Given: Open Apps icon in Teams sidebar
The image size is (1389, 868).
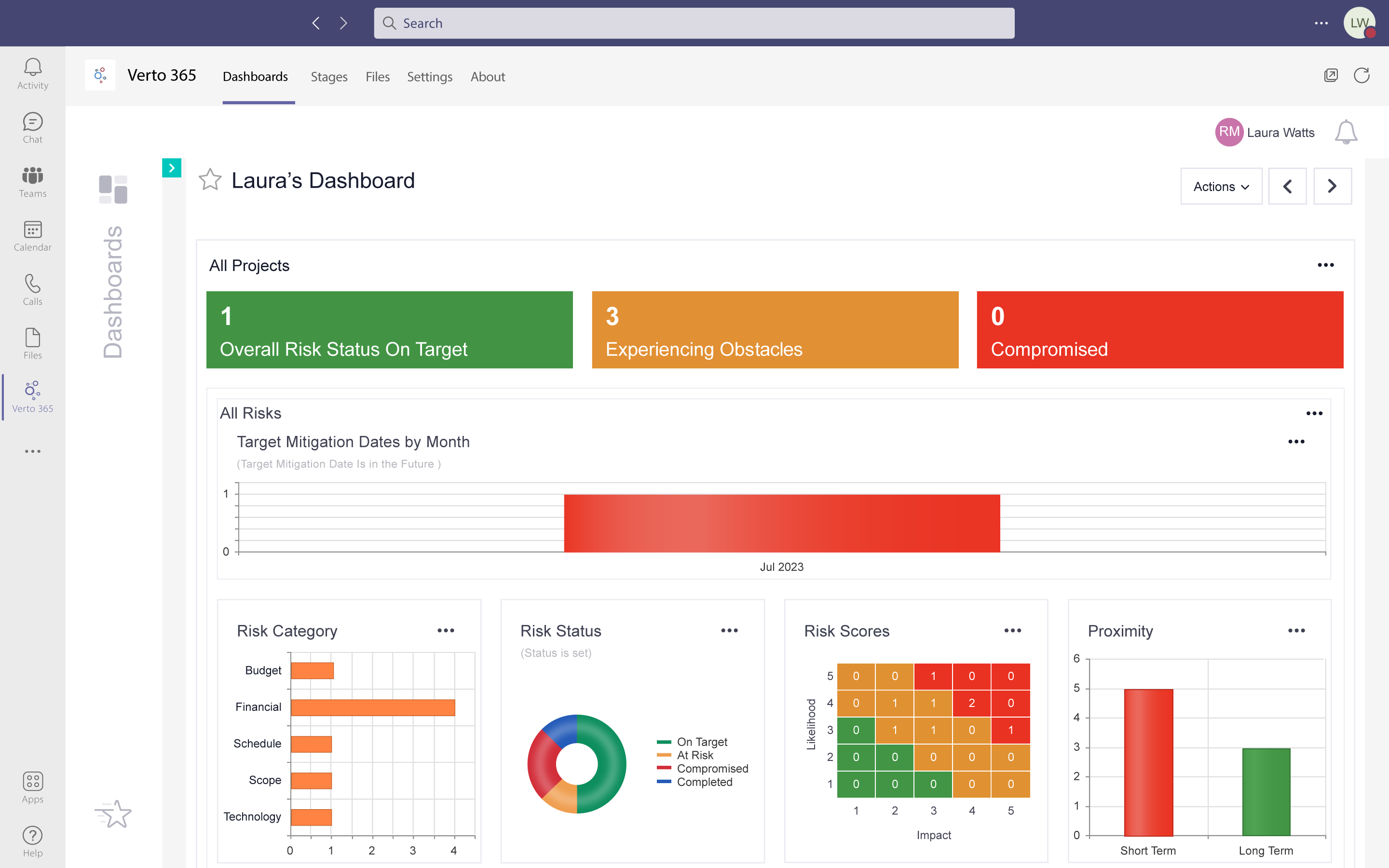Looking at the screenshot, I should (x=33, y=787).
